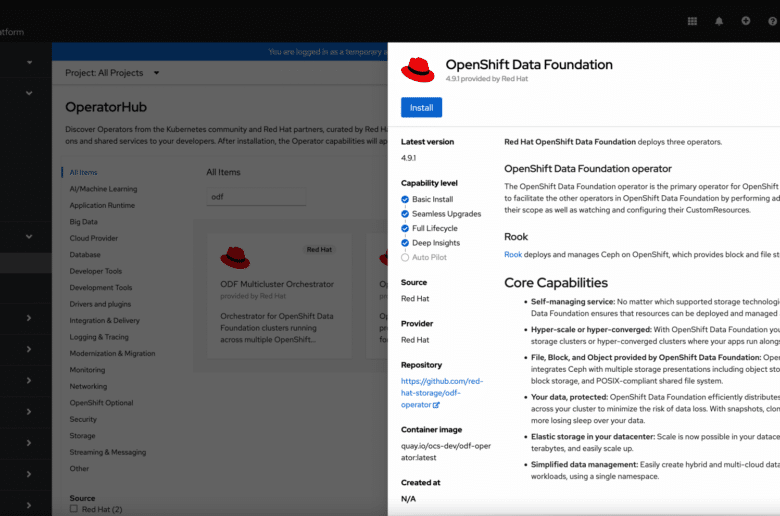Select the Application Runtime category
Image resolution: width=780 pixels, height=516 pixels.
[x=102, y=205]
